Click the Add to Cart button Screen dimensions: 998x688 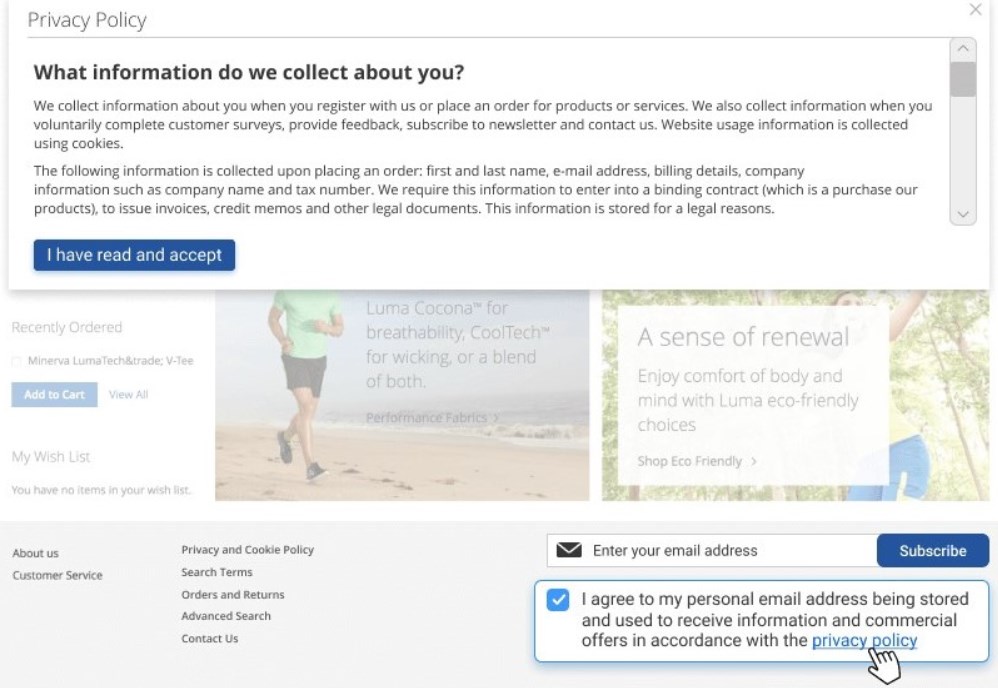coord(54,394)
